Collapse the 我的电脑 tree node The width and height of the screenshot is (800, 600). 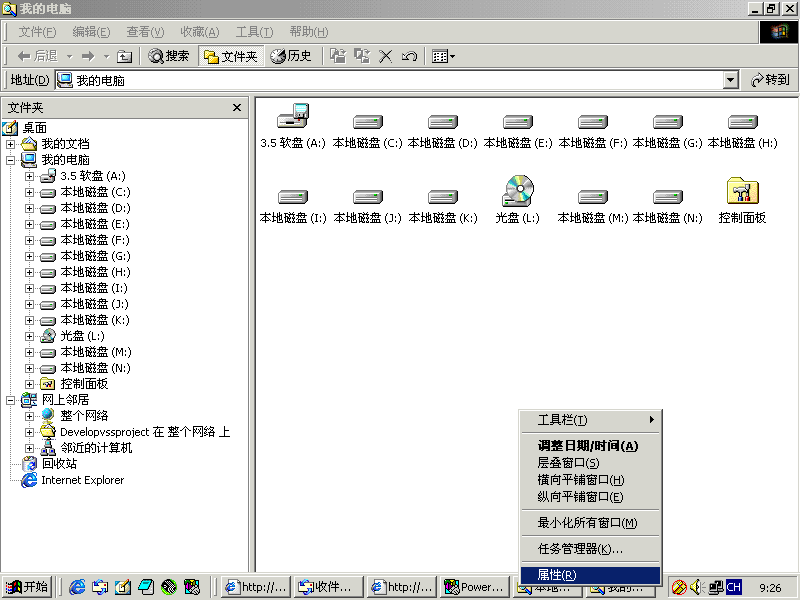point(11,160)
